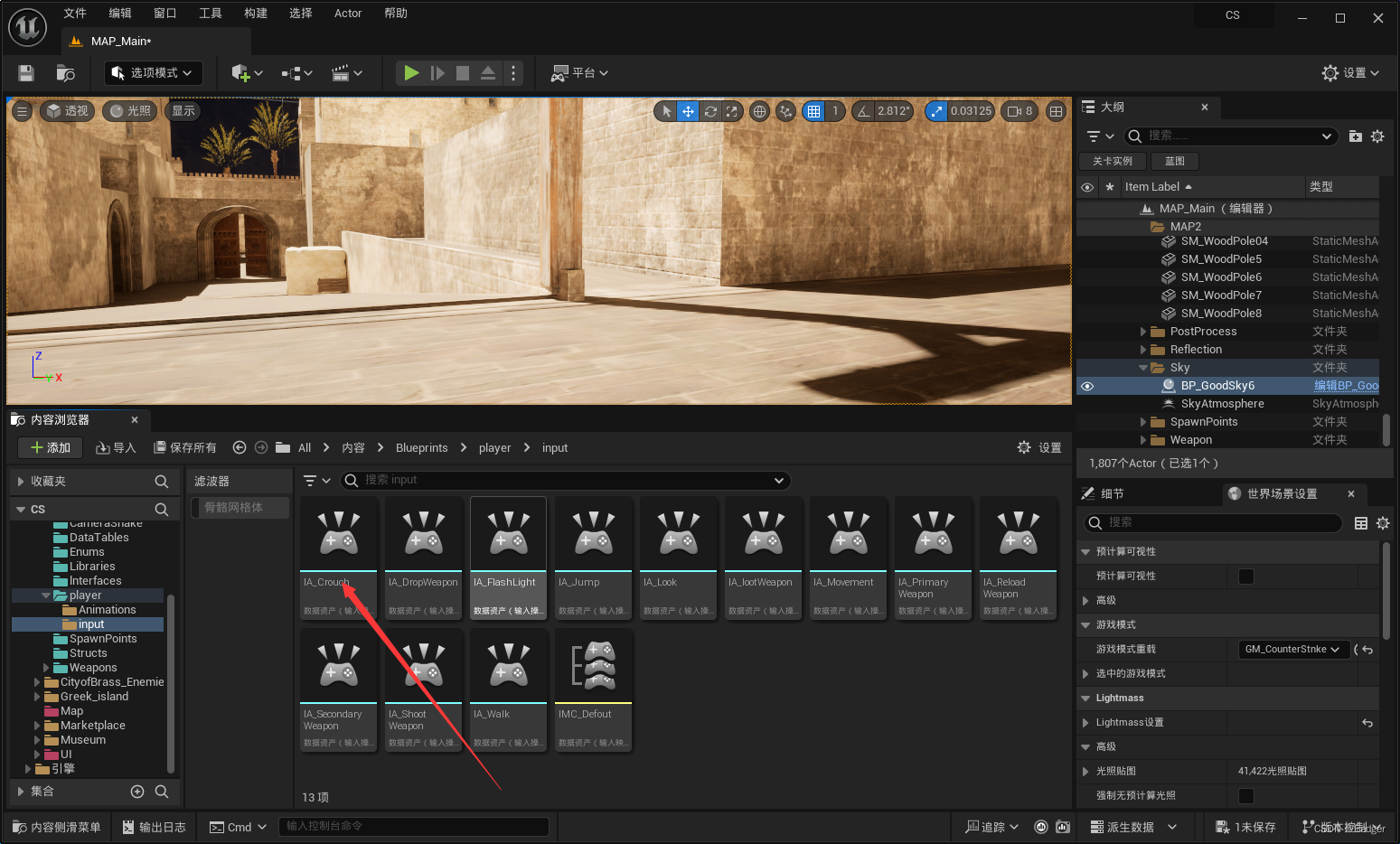Open the add content cube-plus icon
Image resolution: width=1400 pixels, height=844 pixels.
[x=246, y=73]
